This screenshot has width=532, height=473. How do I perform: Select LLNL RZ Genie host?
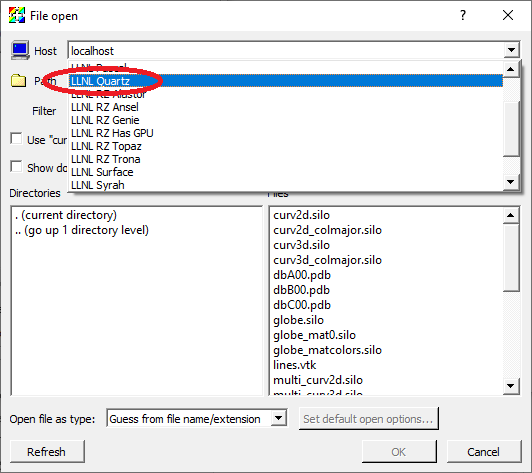tap(286, 120)
